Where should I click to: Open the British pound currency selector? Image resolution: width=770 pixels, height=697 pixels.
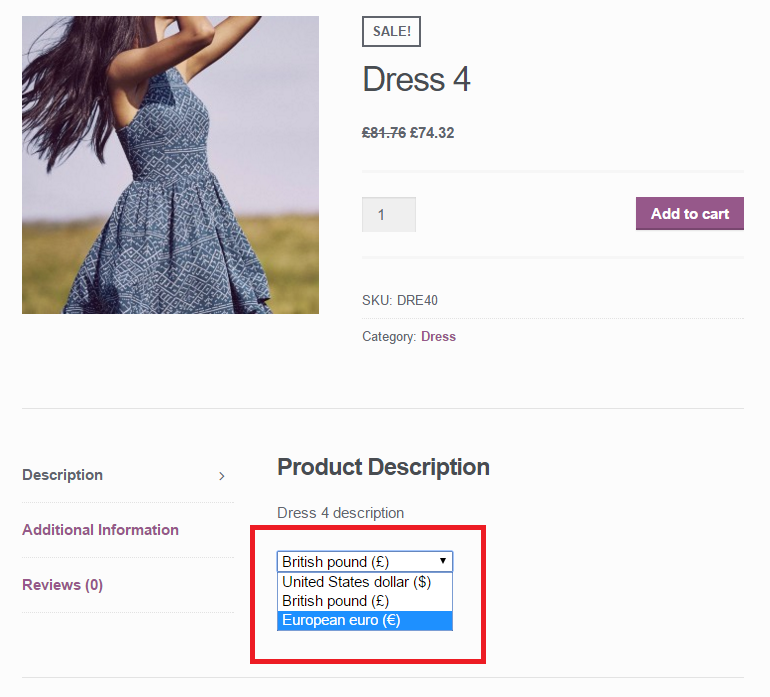coord(365,561)
